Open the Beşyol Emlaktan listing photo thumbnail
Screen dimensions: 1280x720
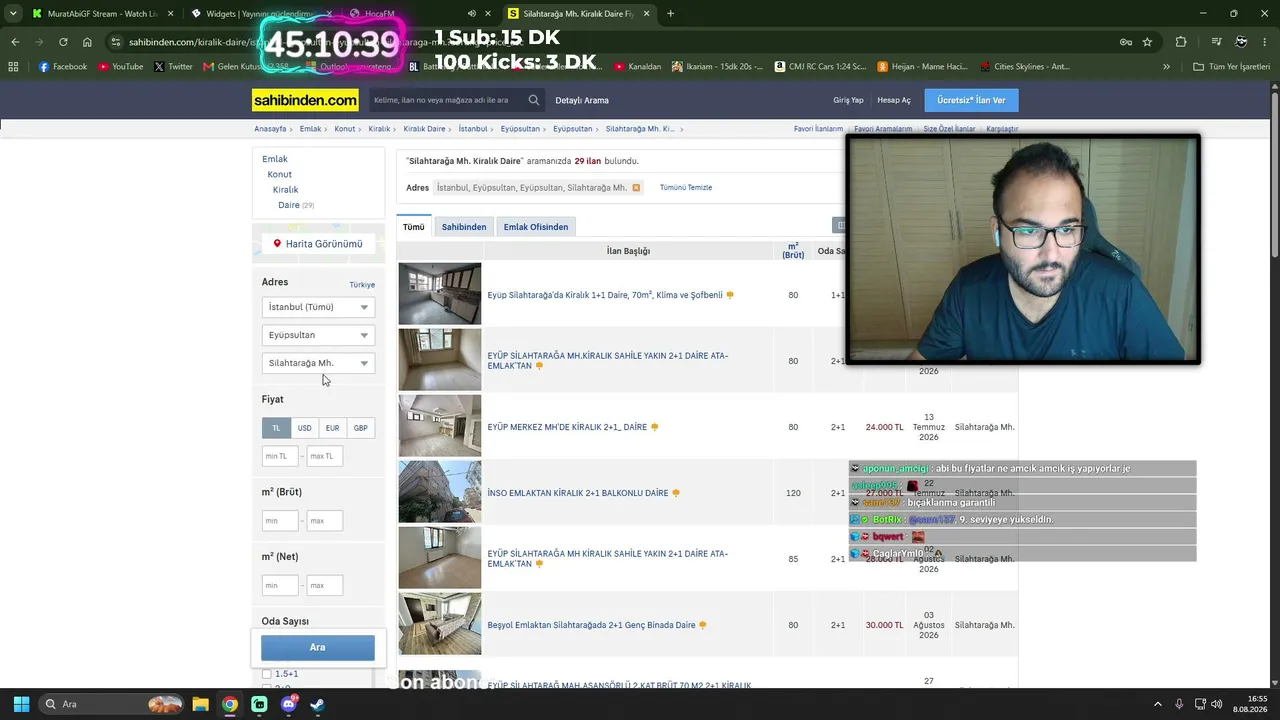click(x=440, y=624)
